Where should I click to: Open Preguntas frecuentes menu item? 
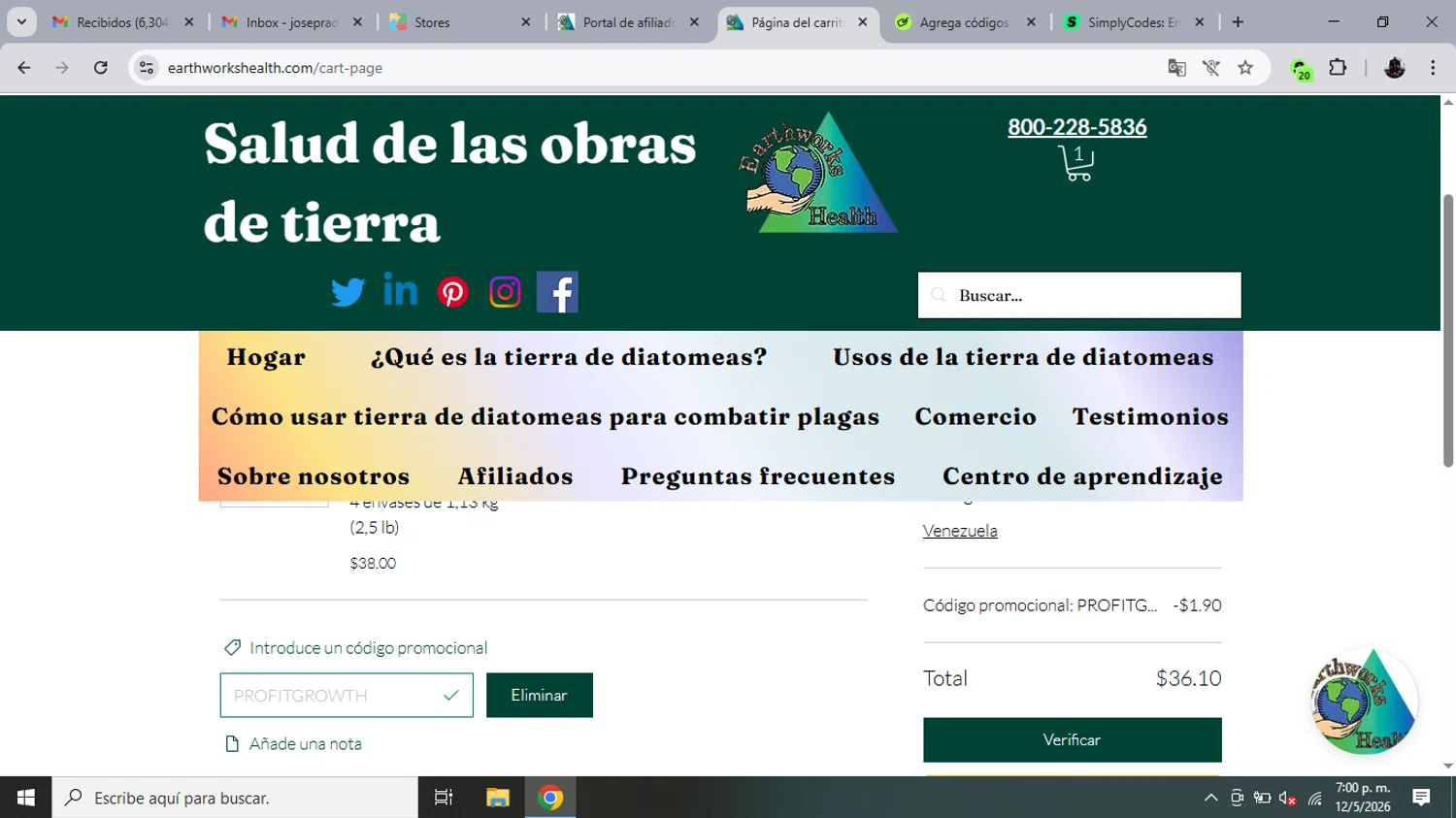[x=758, y=476]
